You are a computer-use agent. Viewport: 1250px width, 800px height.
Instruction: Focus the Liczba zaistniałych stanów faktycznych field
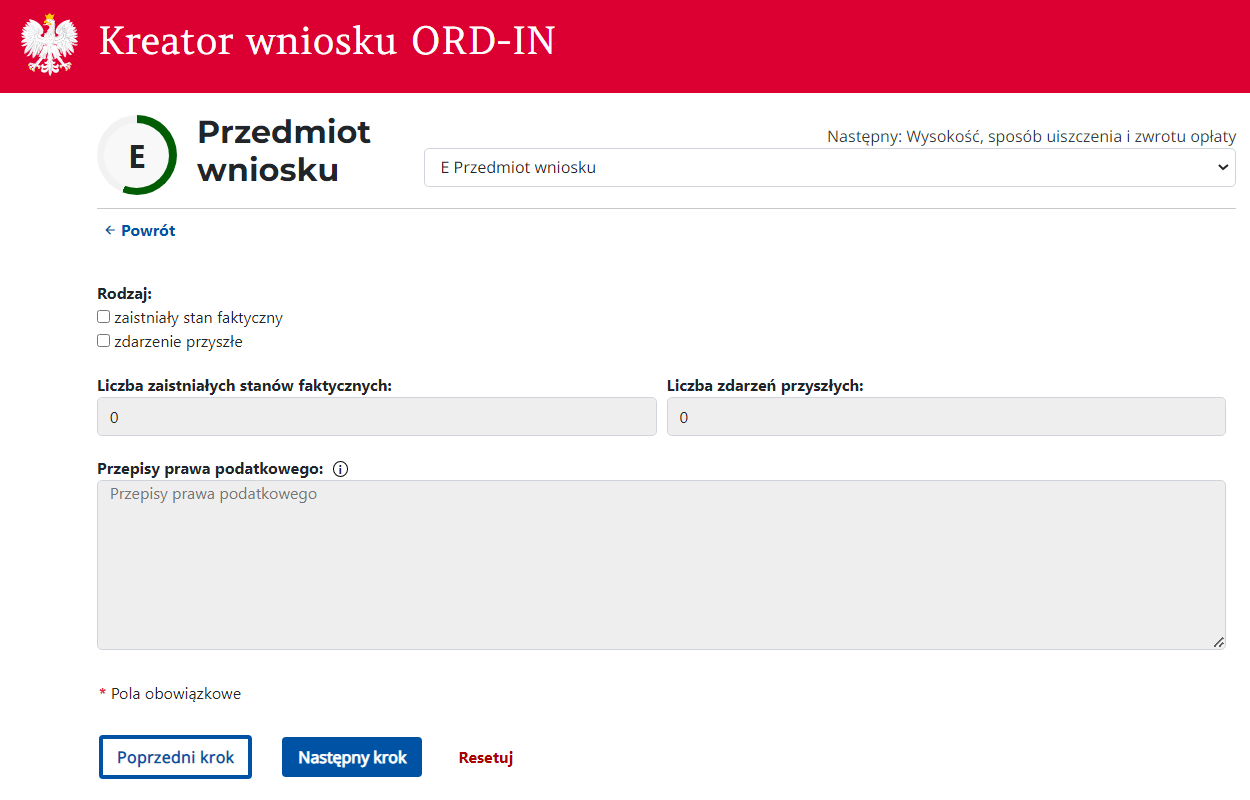click(376, 417)
